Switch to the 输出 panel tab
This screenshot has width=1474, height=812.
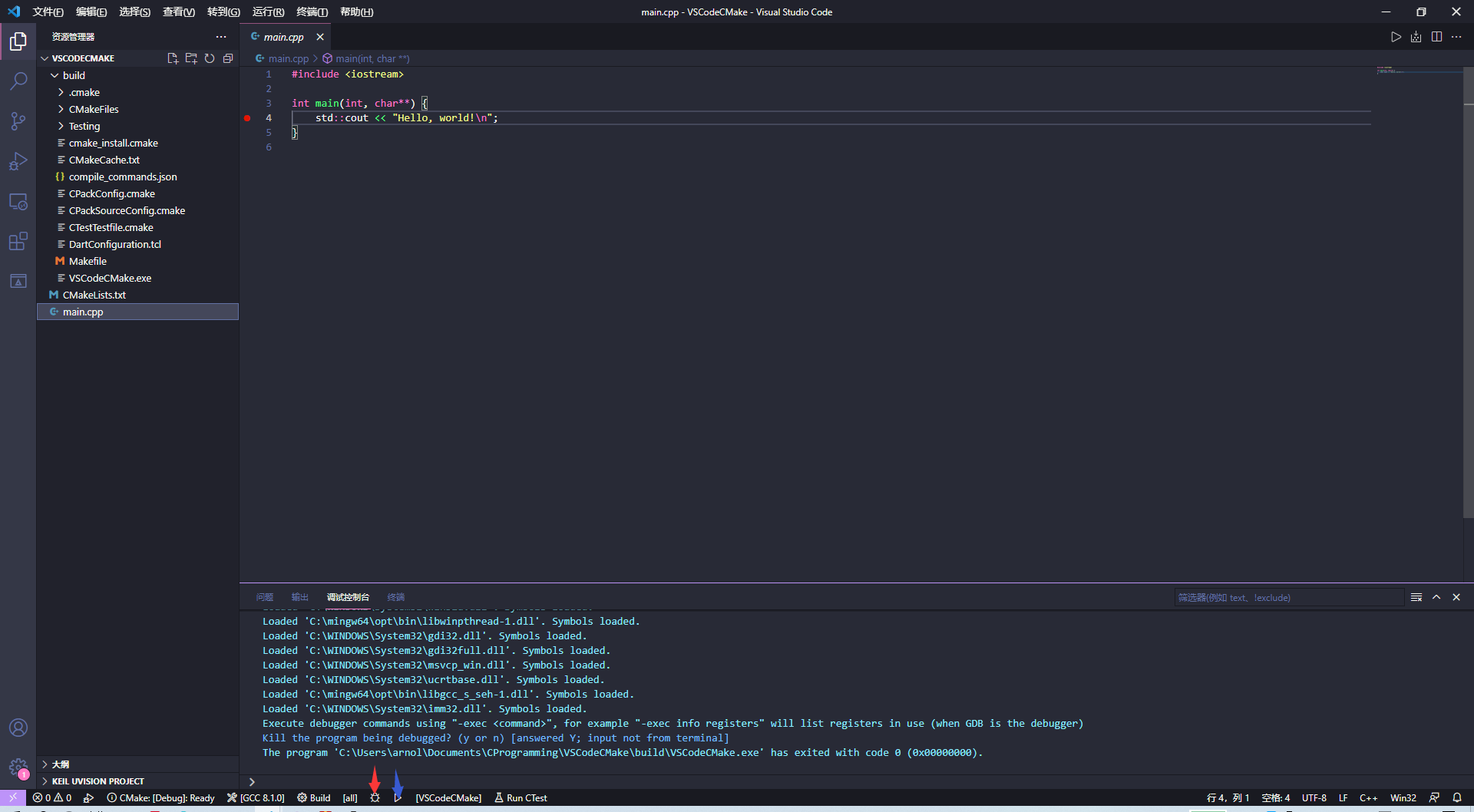299,597
